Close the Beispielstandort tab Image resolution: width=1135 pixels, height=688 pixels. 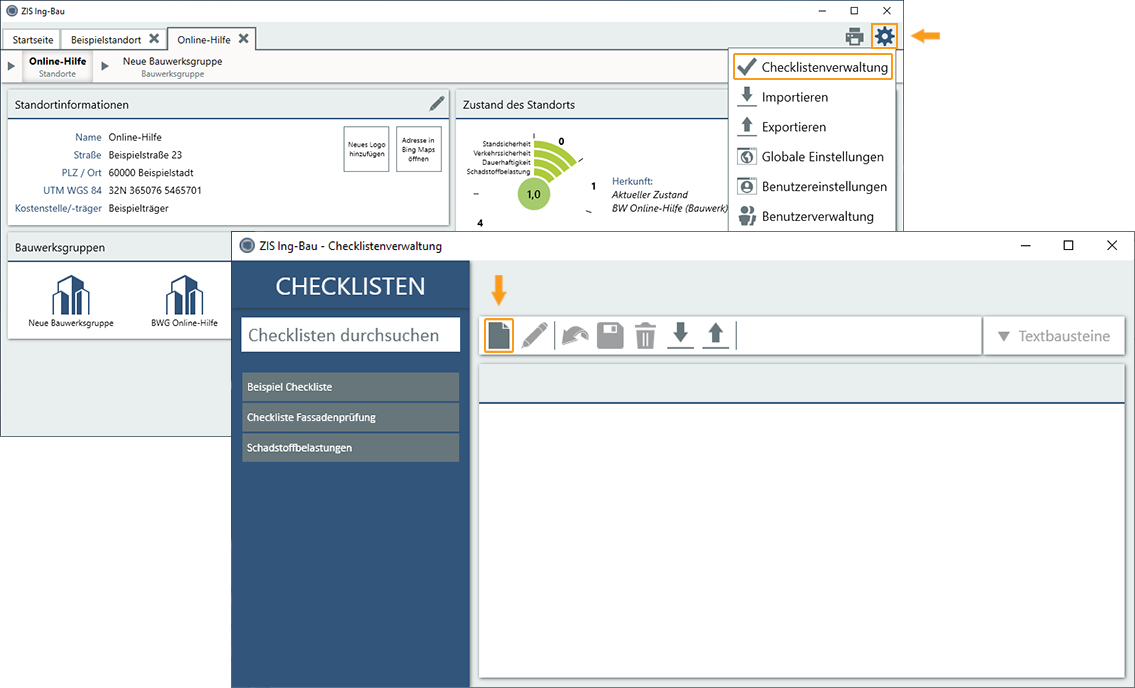(x=154, y=39)
